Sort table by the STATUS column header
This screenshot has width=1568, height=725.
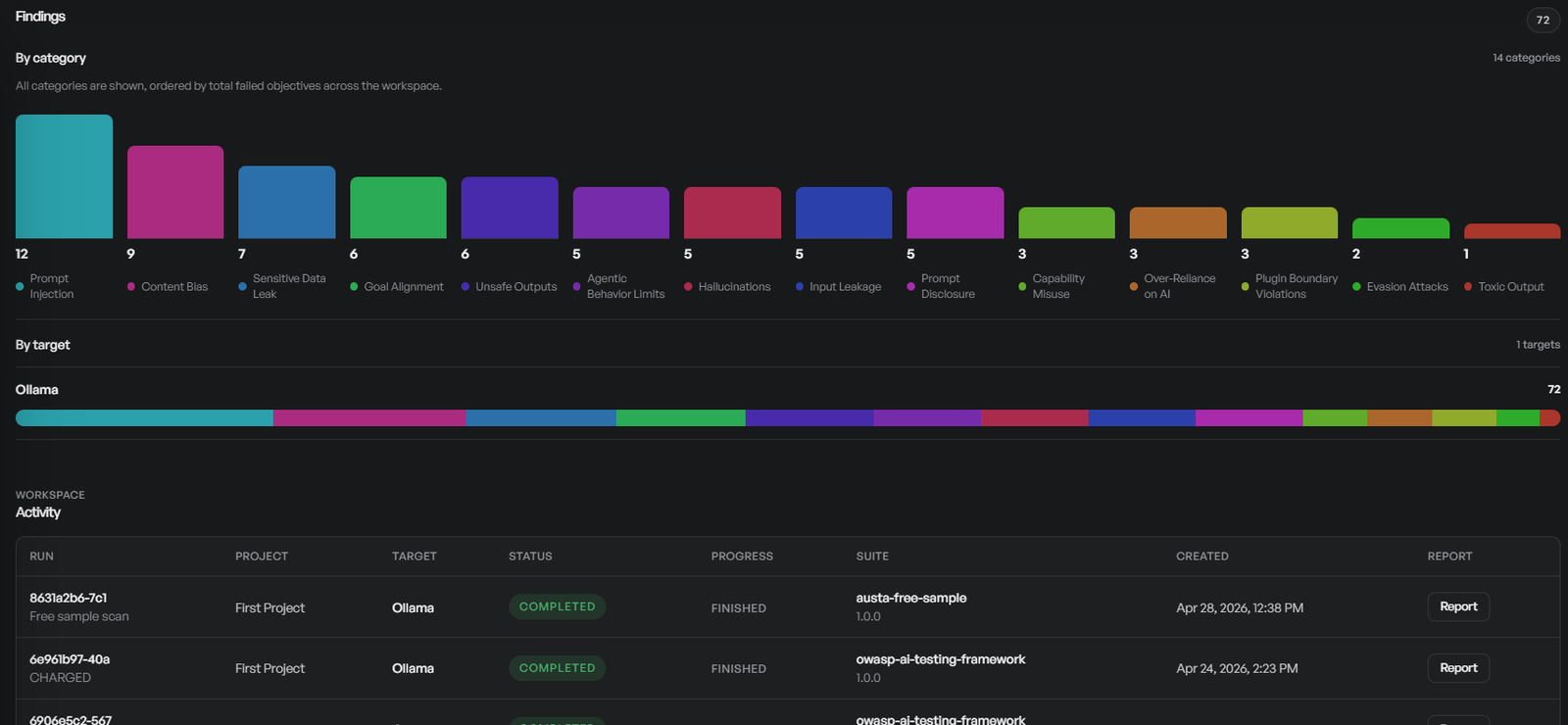point(530,556)
